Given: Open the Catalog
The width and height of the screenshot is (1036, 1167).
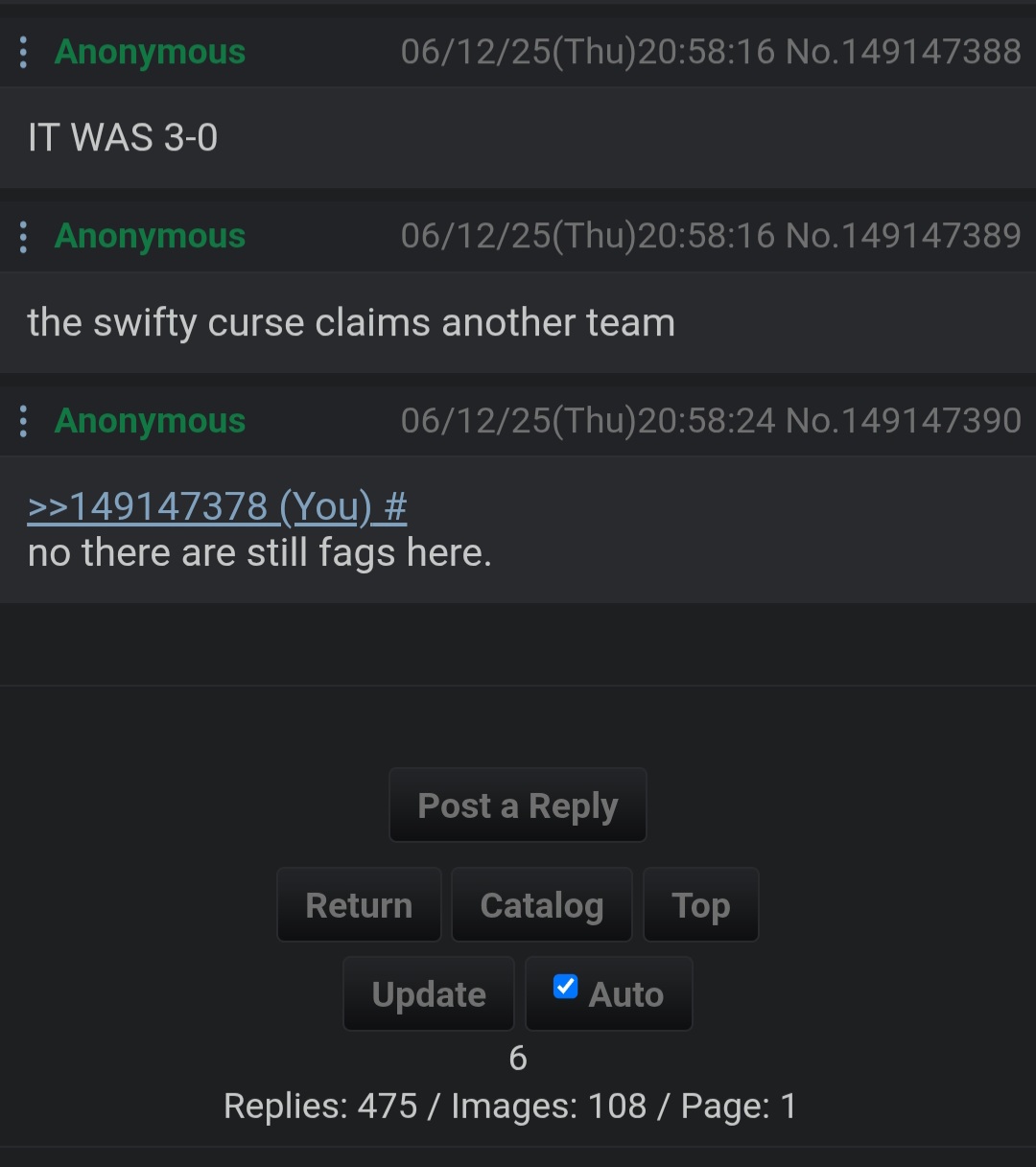Looking at the screenshot, I should (542, 905).
